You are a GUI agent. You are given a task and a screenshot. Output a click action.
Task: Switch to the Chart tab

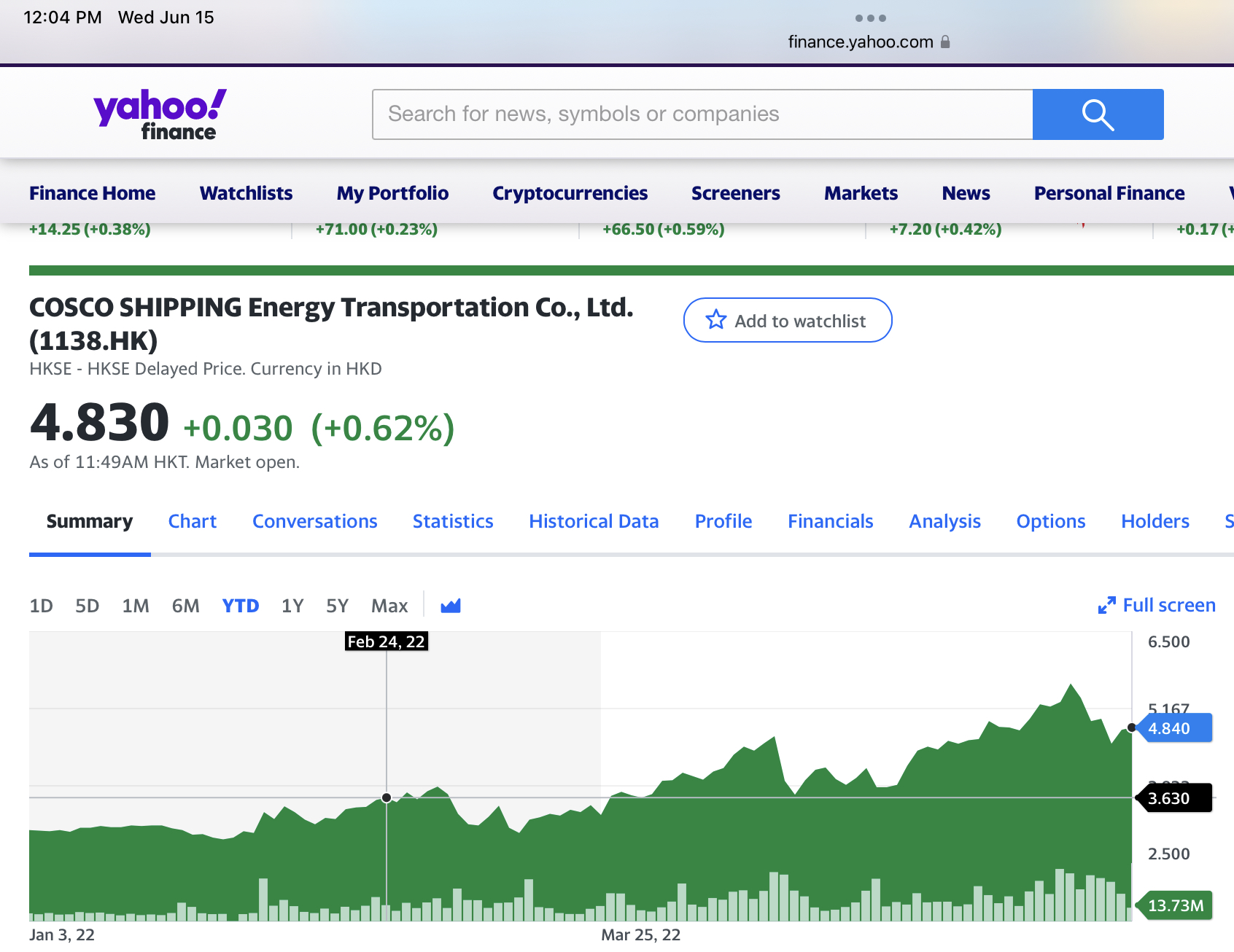[193, 521]
